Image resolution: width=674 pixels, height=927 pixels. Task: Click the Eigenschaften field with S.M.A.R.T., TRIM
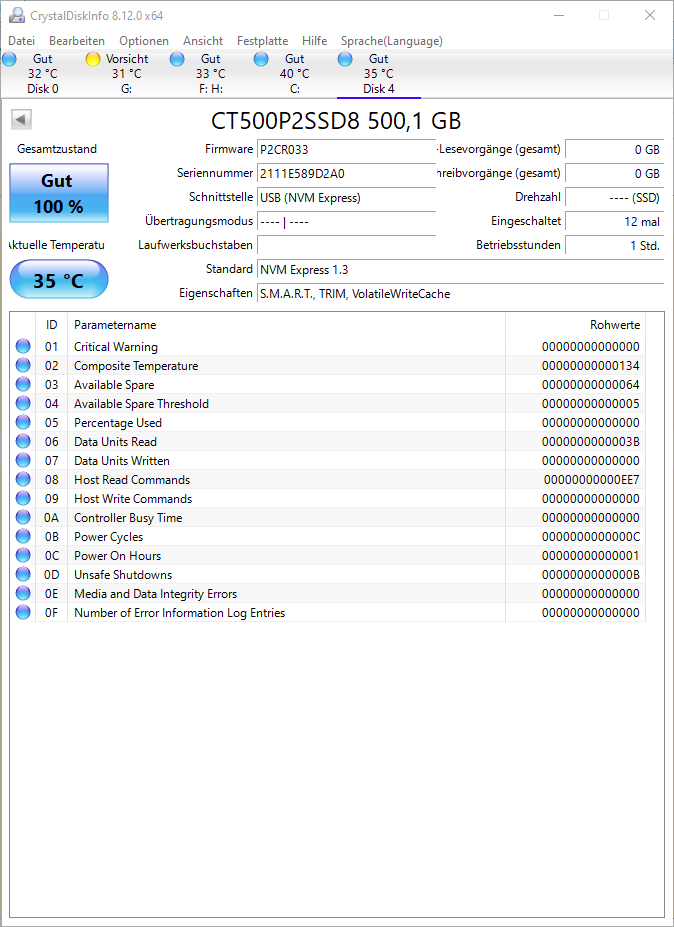click(x=461, y=294)
